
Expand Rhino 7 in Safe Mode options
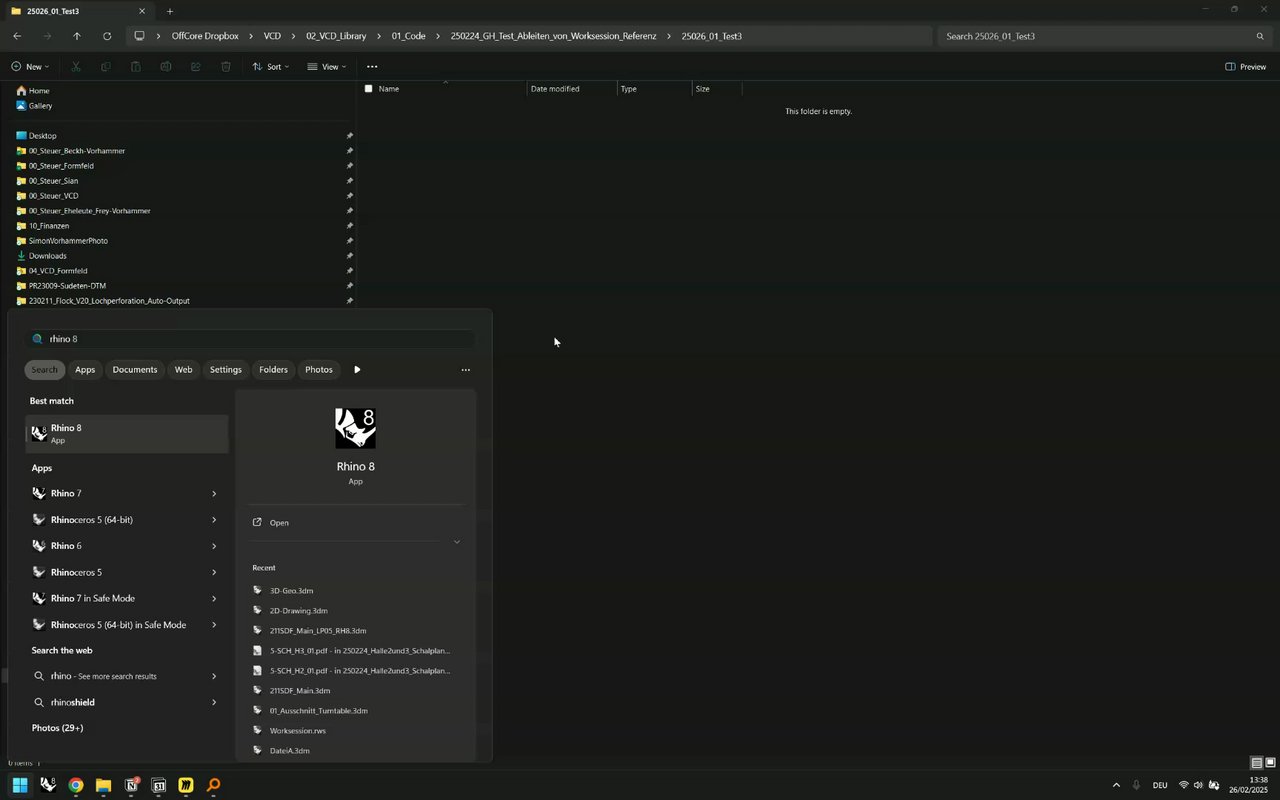tap(214, 598)
